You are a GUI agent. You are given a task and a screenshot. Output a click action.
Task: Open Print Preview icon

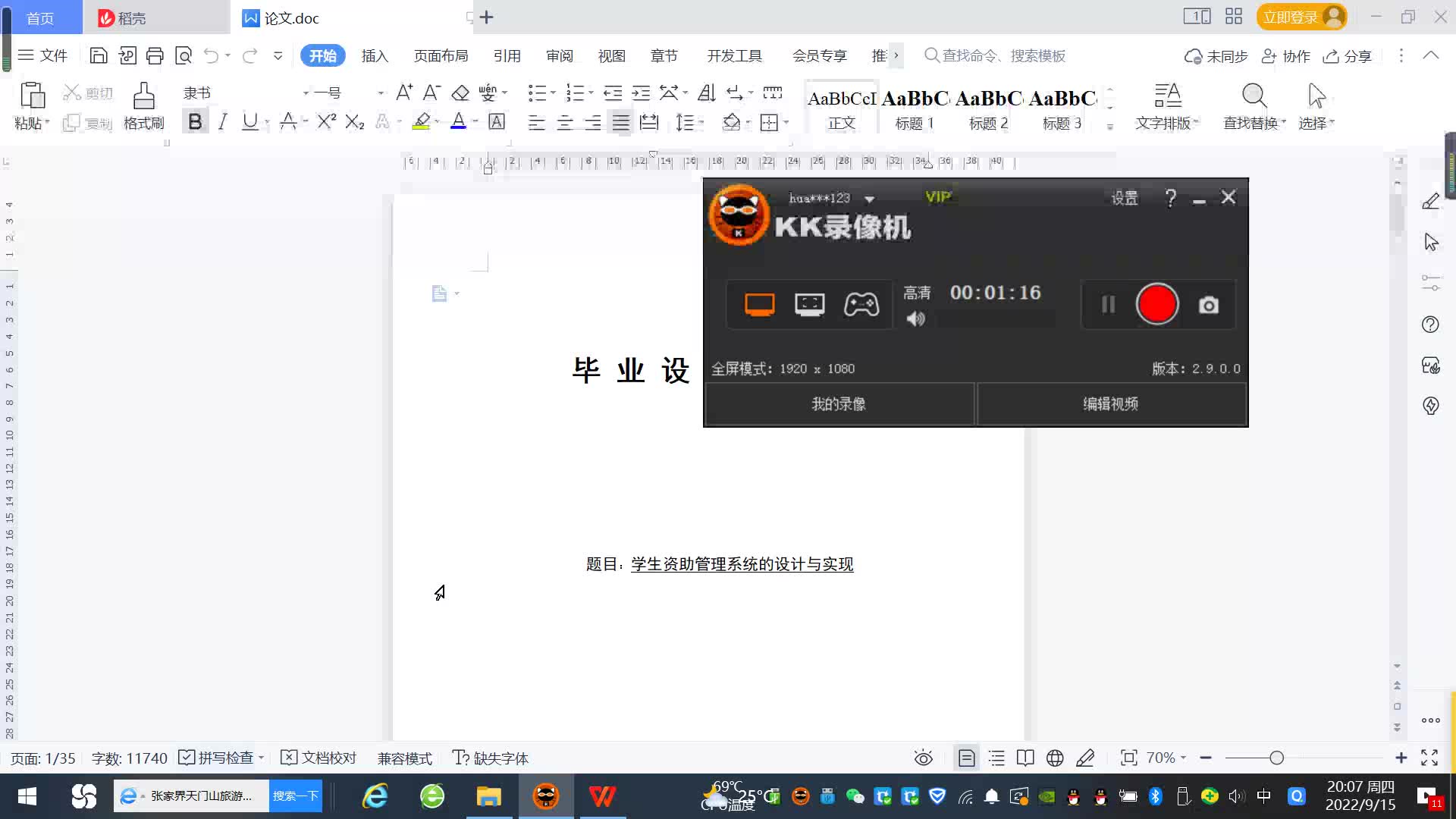tap(184, 55)
